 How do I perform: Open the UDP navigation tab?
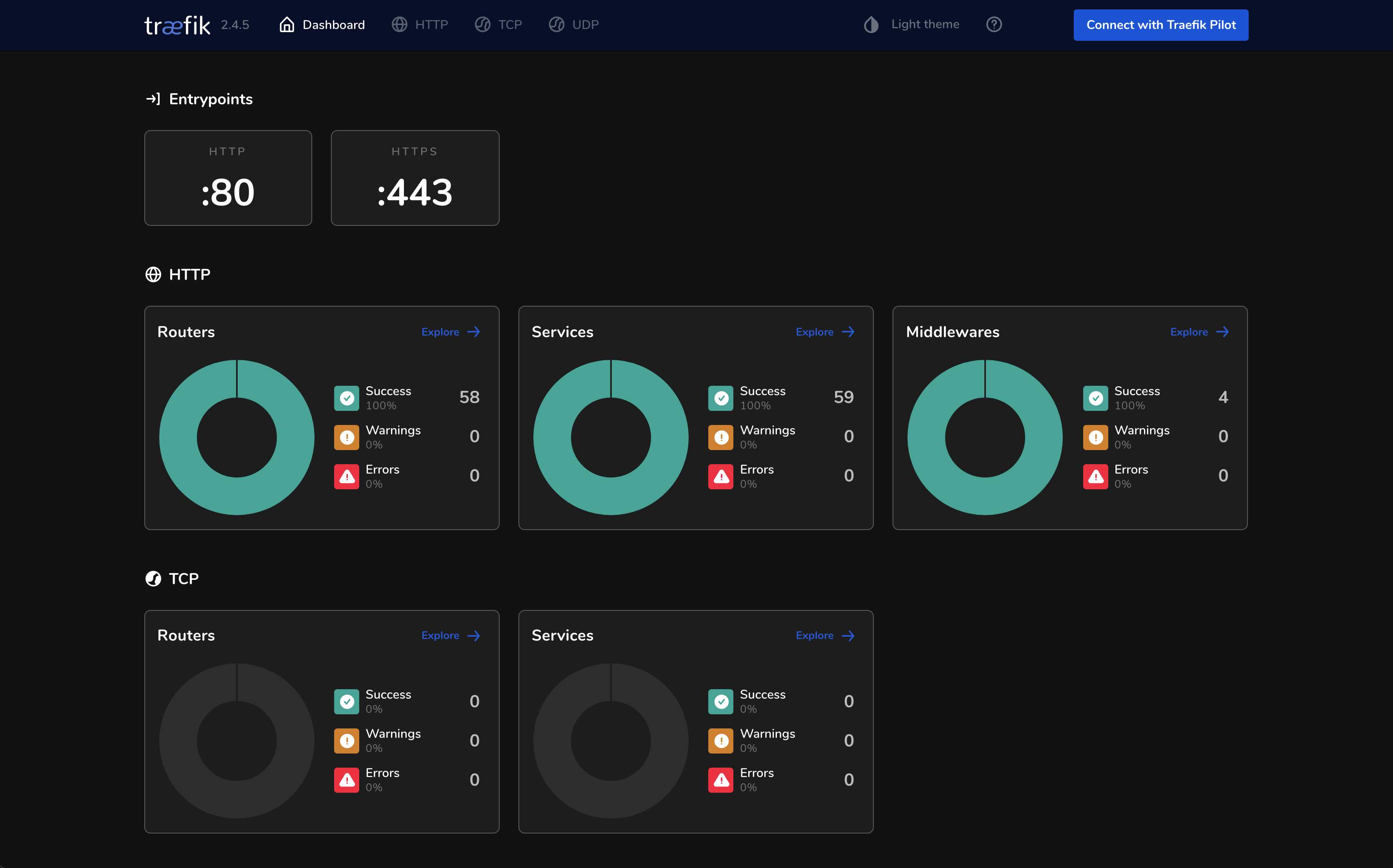pos(574,25)
